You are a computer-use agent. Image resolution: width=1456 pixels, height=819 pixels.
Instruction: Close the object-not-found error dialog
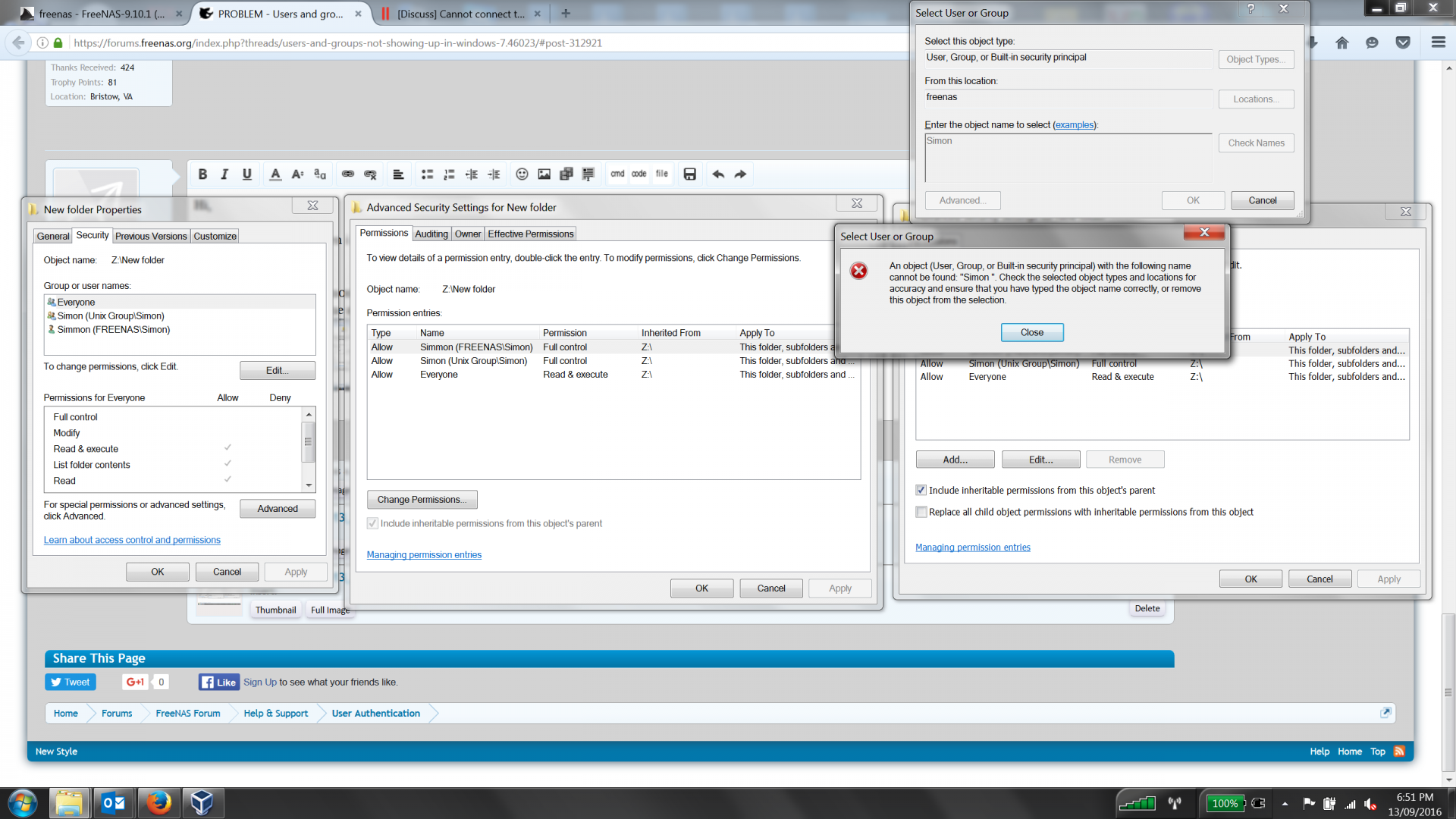coord(1031,332)
